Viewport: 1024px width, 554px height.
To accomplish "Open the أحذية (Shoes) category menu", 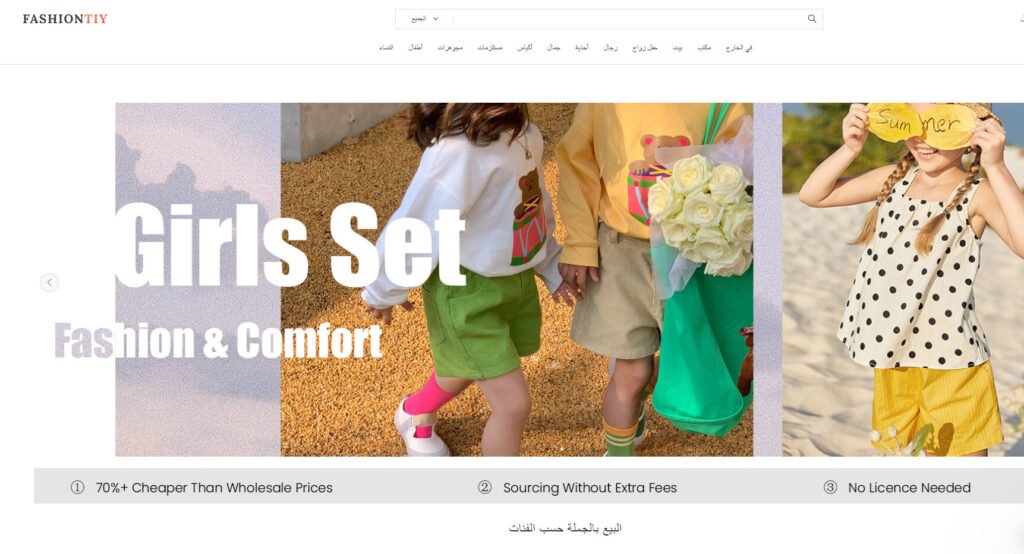I will tap(582, 48).
